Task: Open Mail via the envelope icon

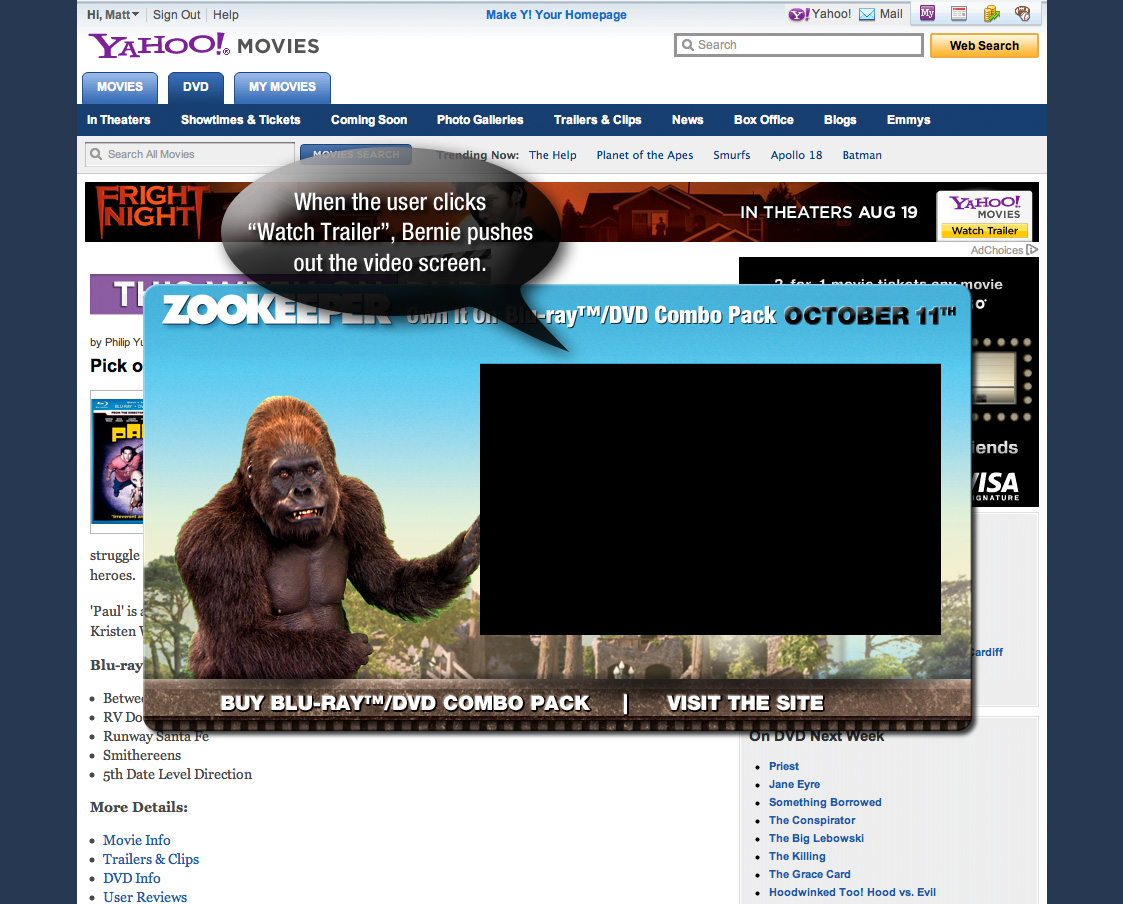Action: pos(867,15)
